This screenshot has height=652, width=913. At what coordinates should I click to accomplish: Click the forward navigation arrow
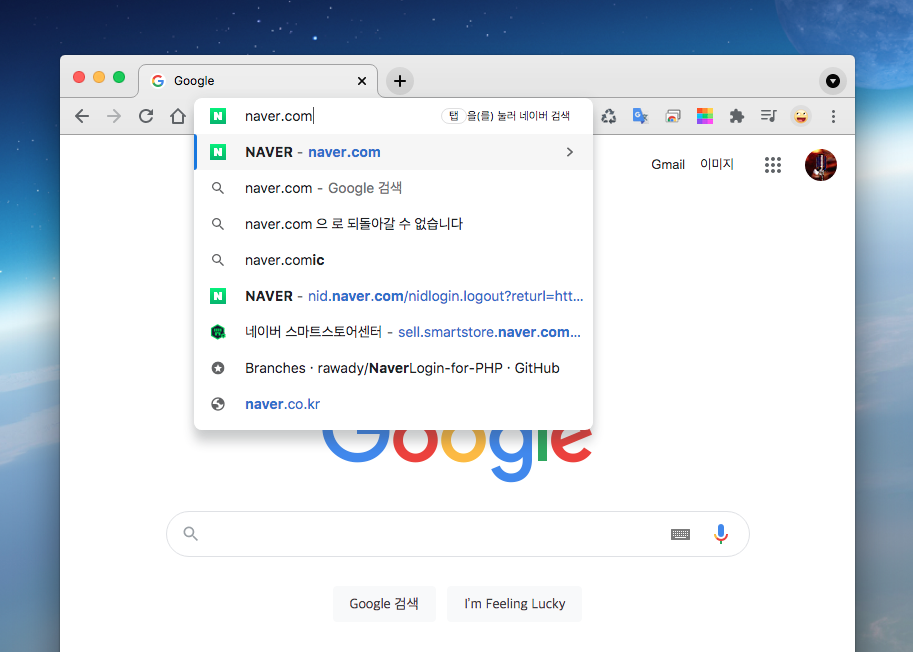coord(114,116)
